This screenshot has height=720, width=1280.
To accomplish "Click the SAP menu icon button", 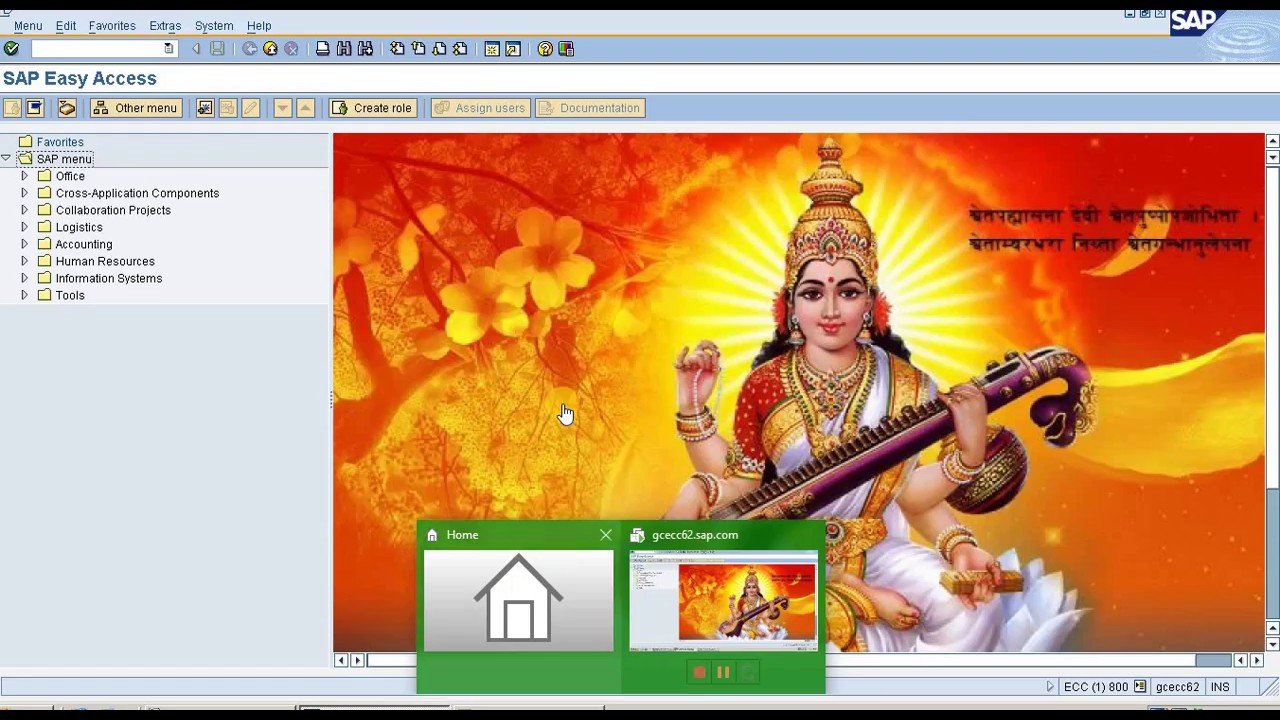I will 34,108.
